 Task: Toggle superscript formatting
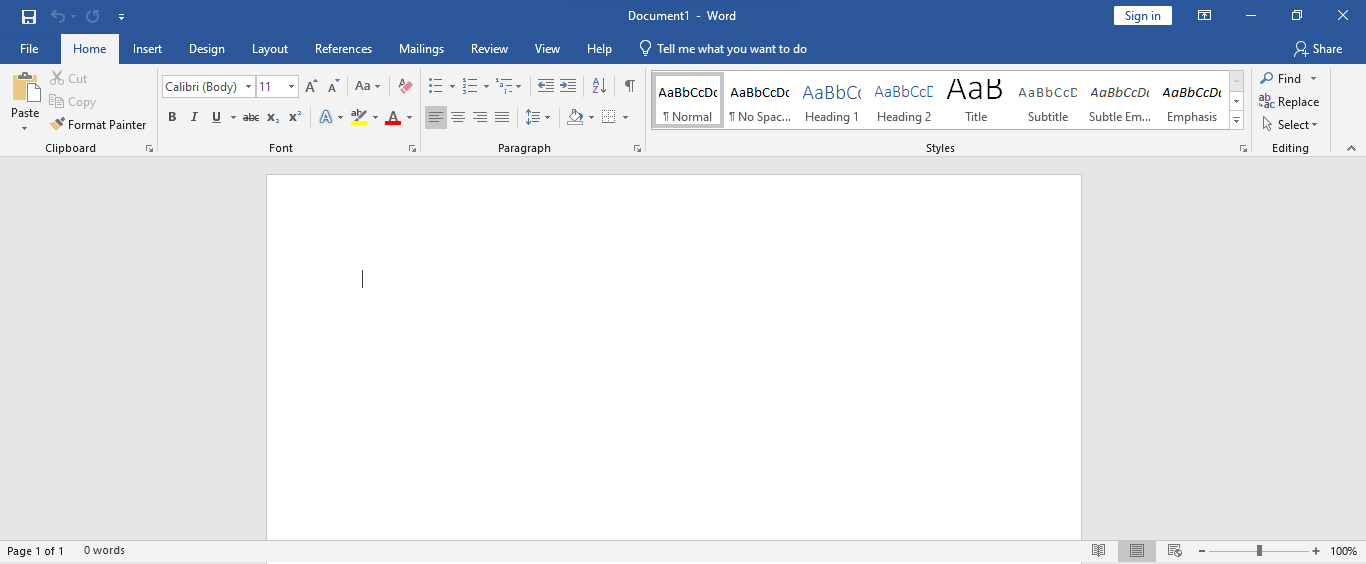point(295,117)
